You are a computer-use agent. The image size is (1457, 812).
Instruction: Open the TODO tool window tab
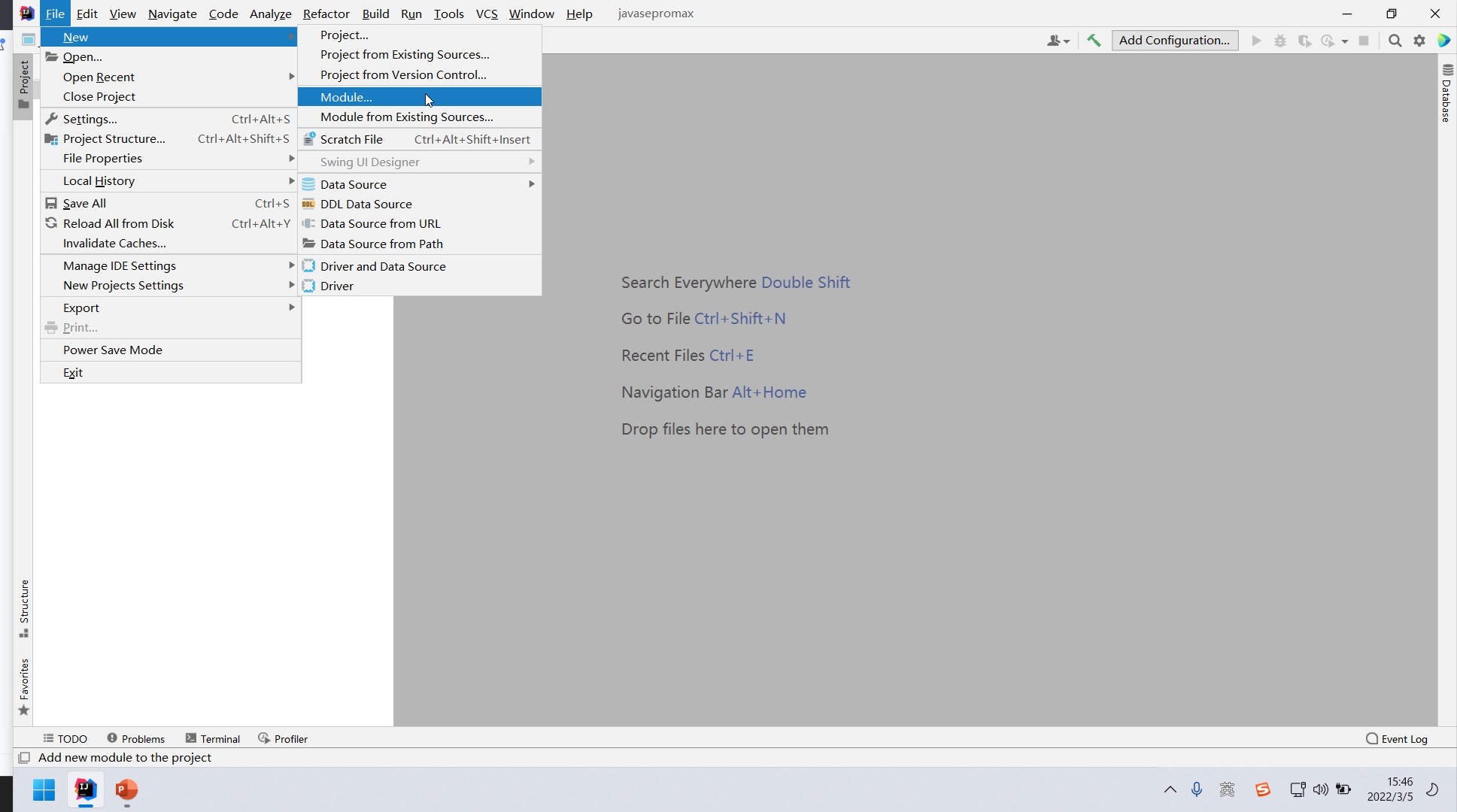point(65,739)
